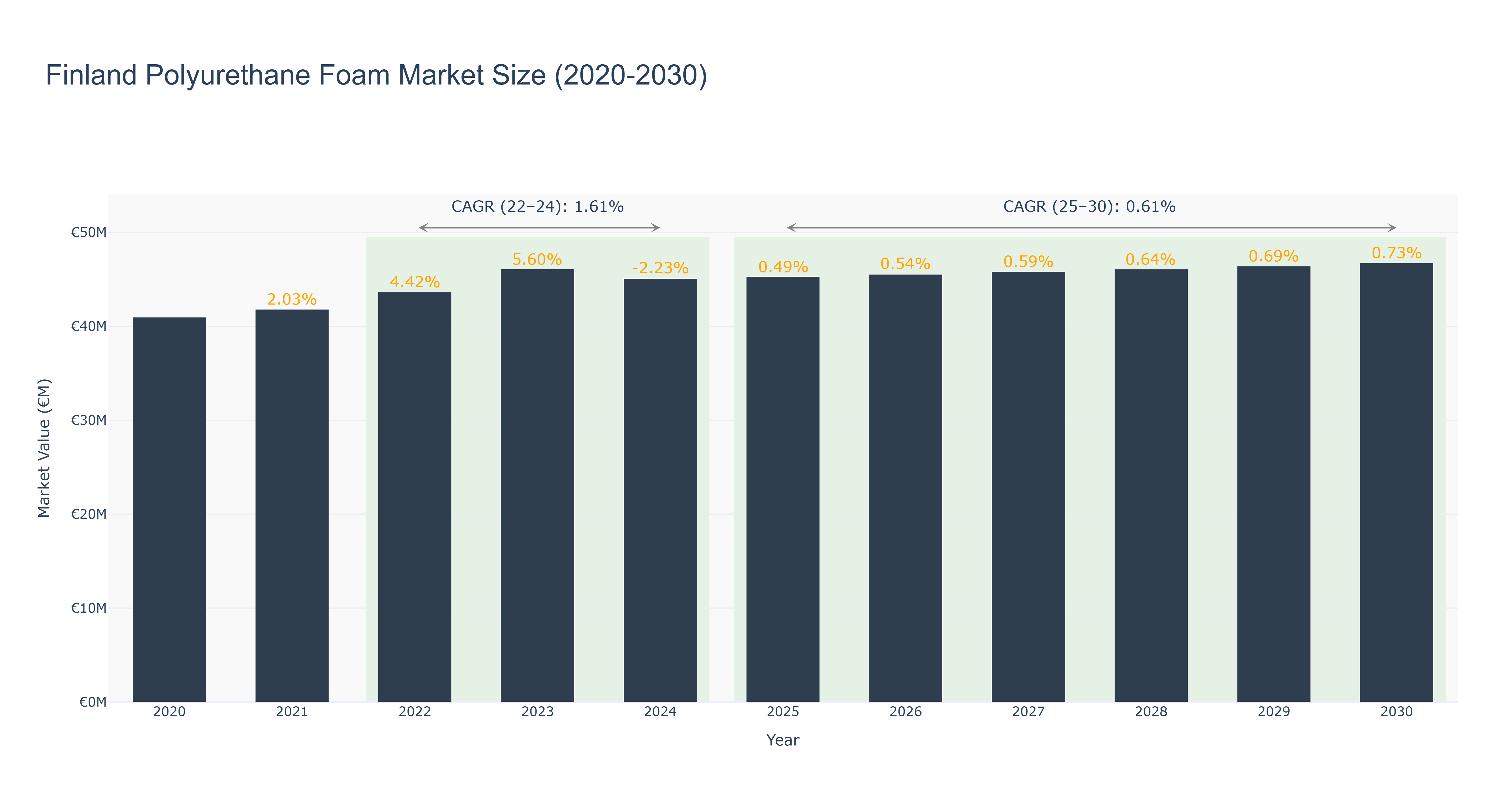This screenshot has height=810, width=1512.
Task: Select the 2027 bar
Action: pos(1028,487)
